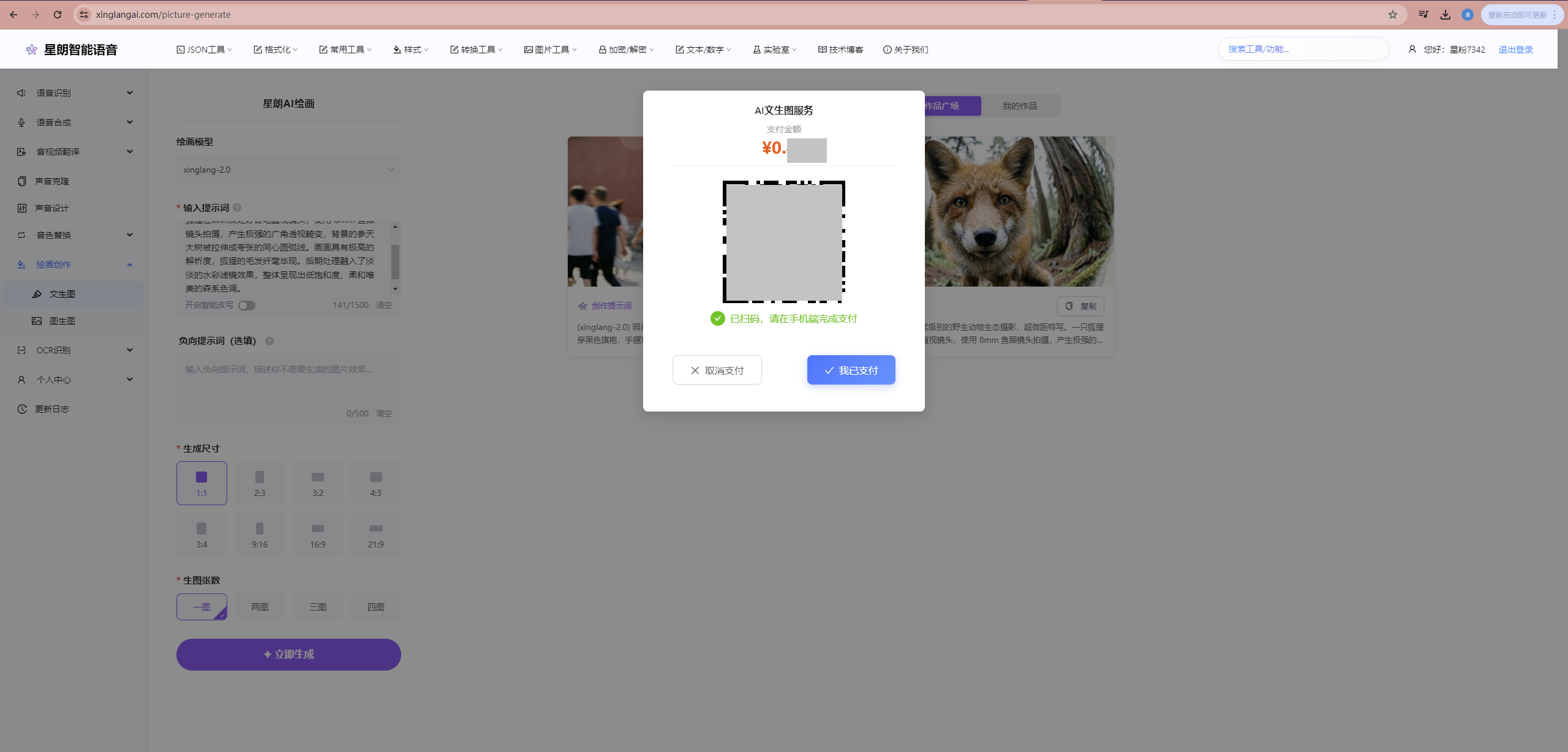Bookmark this page with the star icon

tap(1393, 15)
